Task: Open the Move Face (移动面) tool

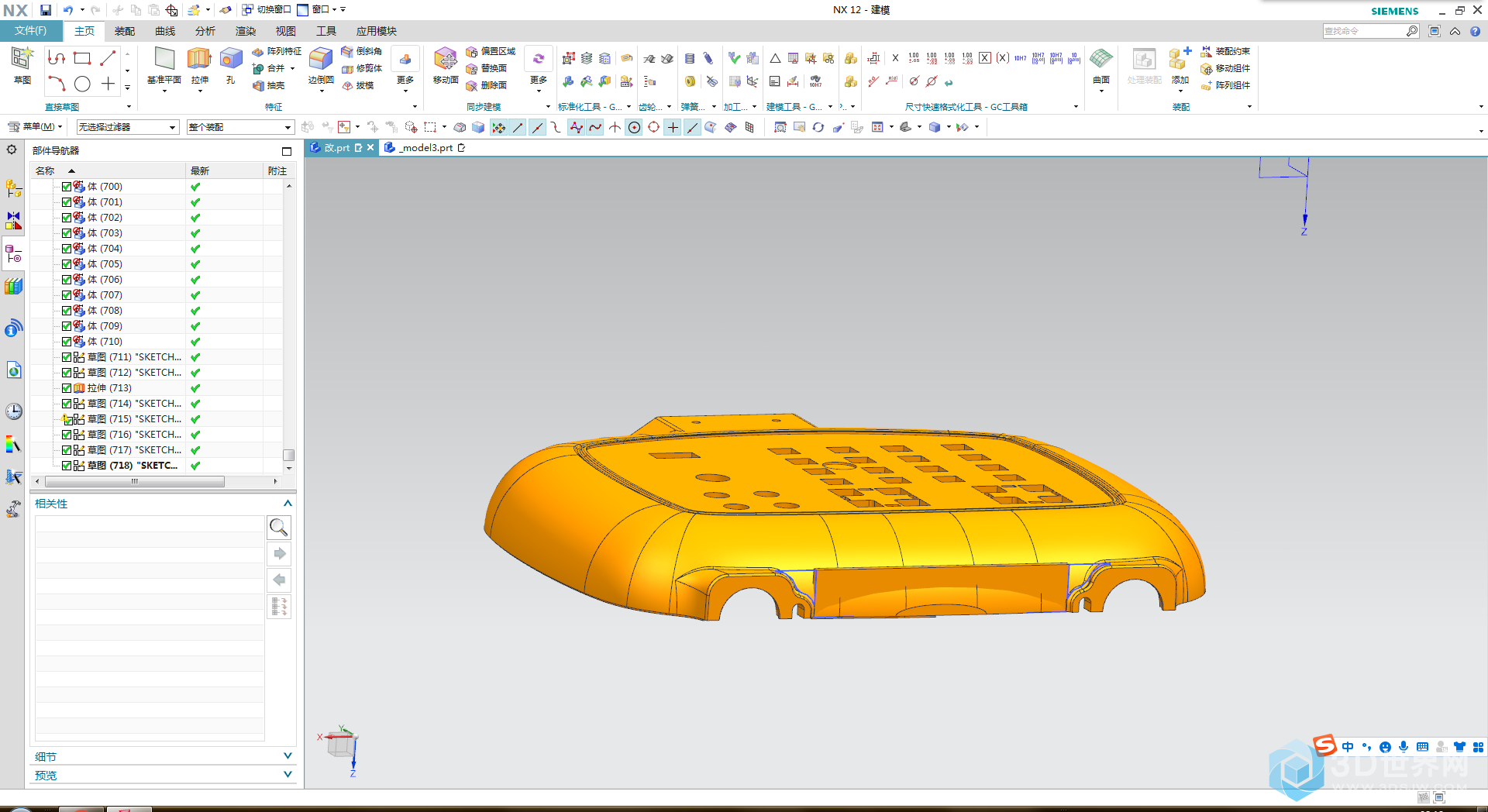Action: click(x=446, y=65)
